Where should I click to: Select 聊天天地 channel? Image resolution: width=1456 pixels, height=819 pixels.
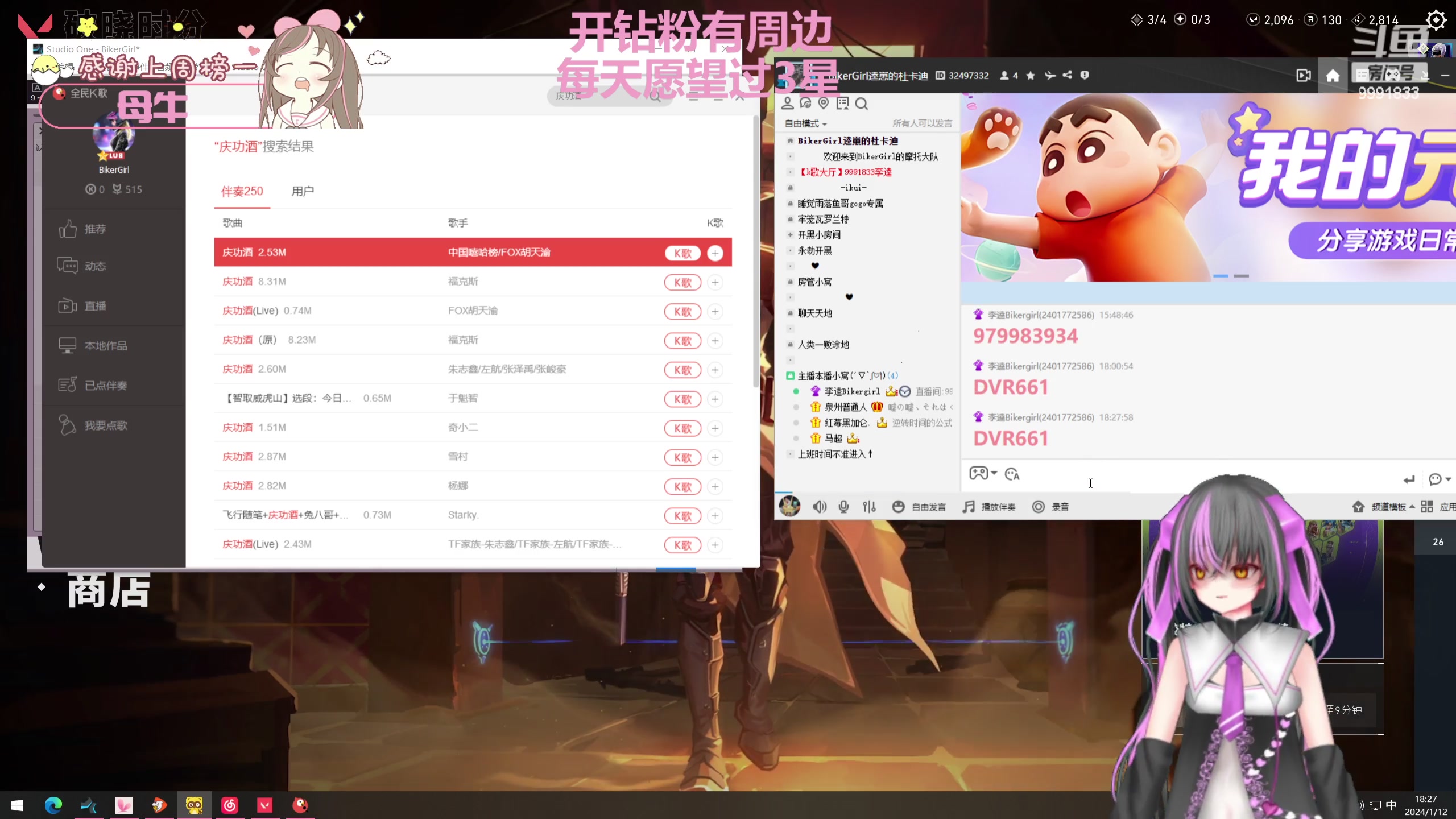tap(814, 313)
